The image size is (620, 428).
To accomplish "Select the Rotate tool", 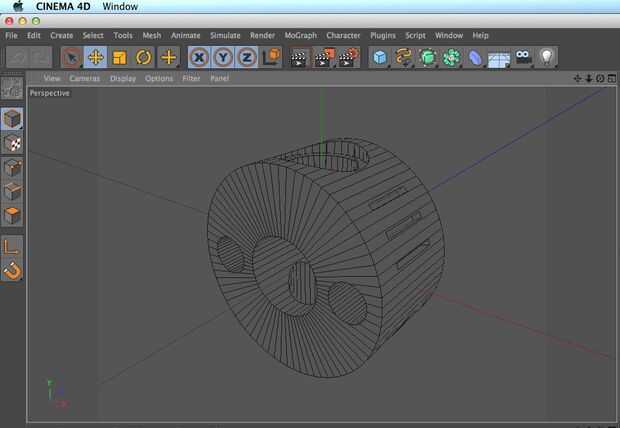I will tap(144, 57).
